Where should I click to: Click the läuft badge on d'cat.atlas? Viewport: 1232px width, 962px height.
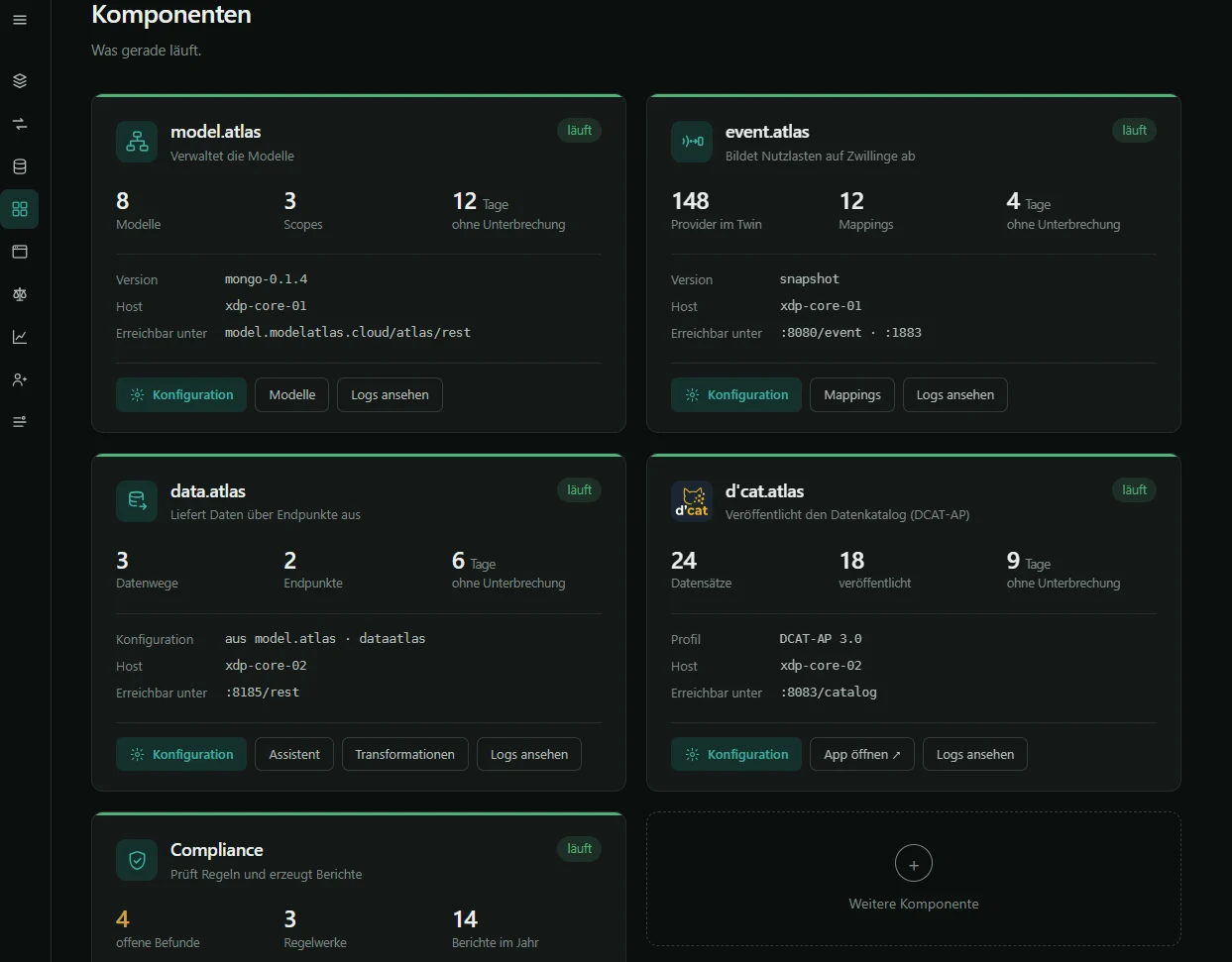pos(1134,490)
